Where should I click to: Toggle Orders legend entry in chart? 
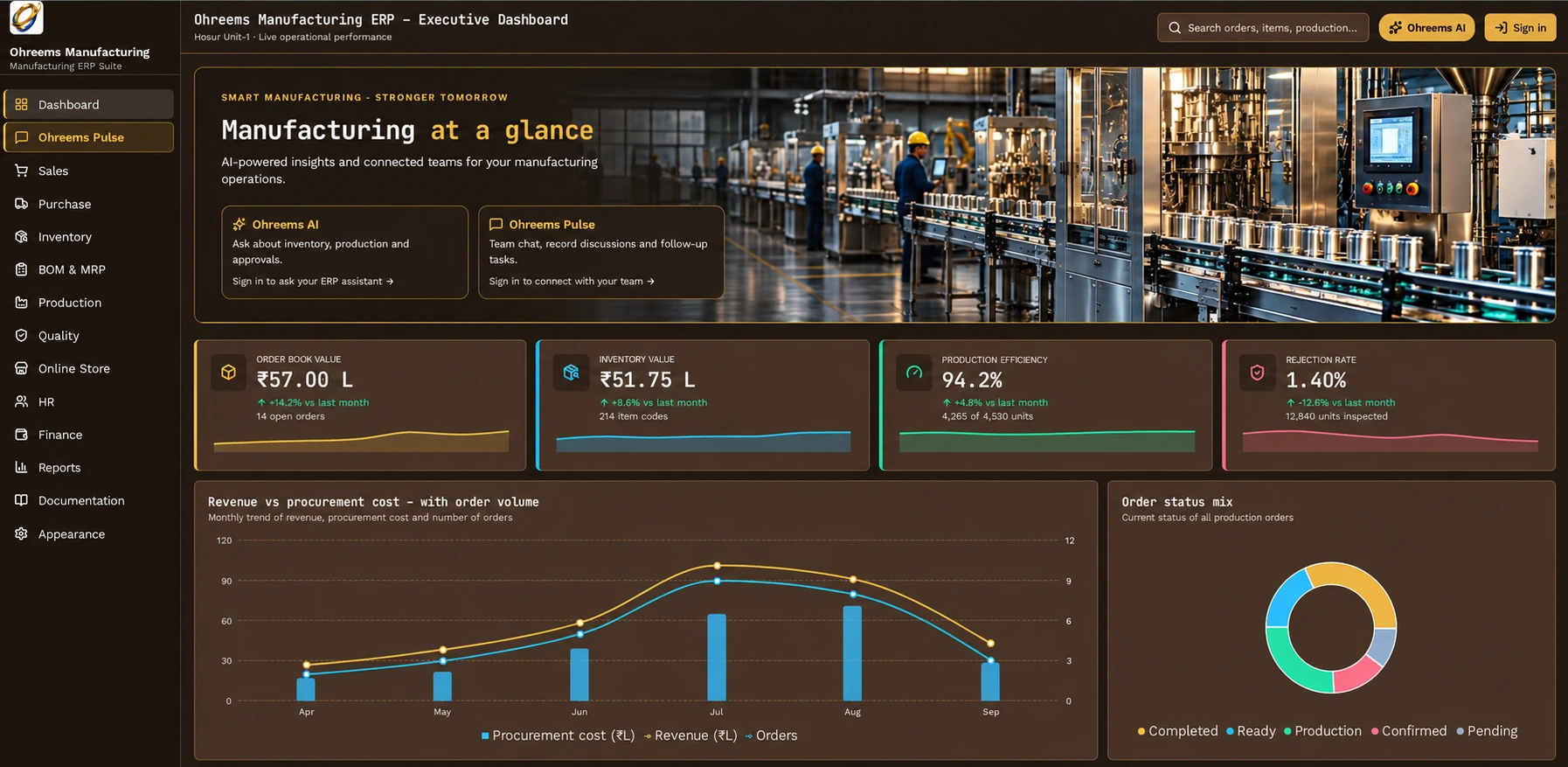[771, 736]
